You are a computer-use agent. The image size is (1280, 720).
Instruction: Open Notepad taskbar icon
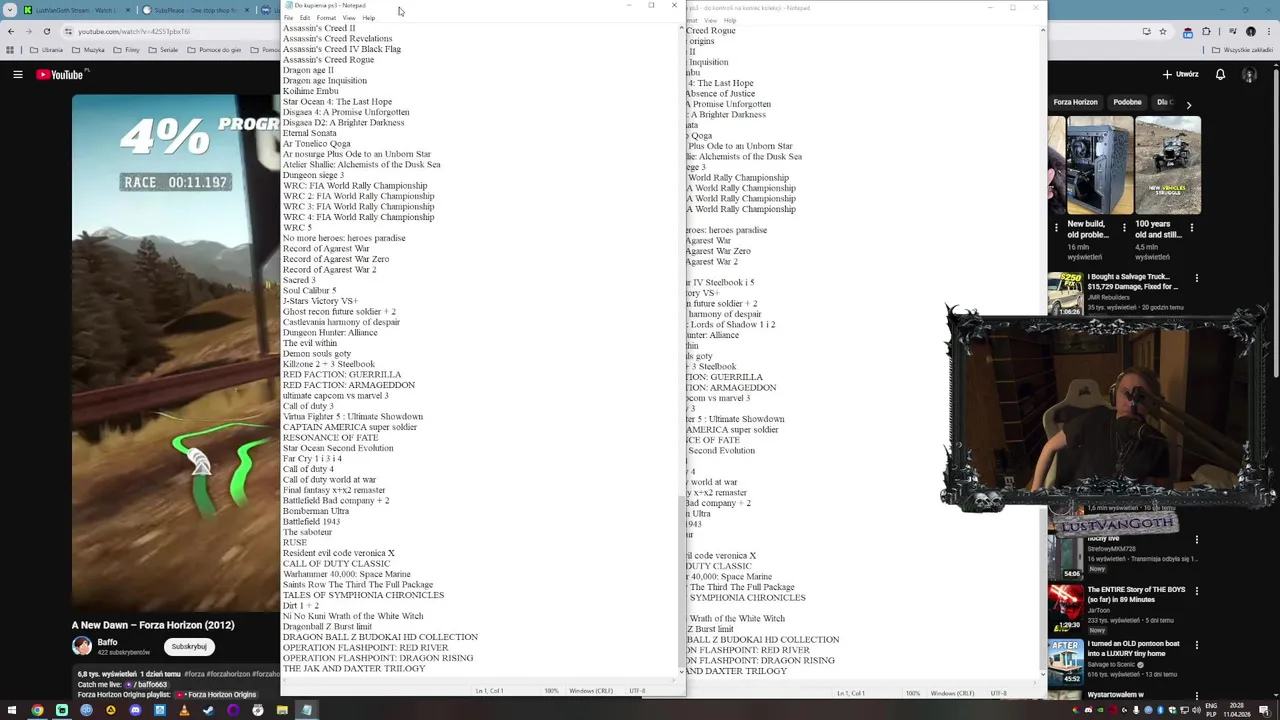pyautogui.click(x=307, y=711)
